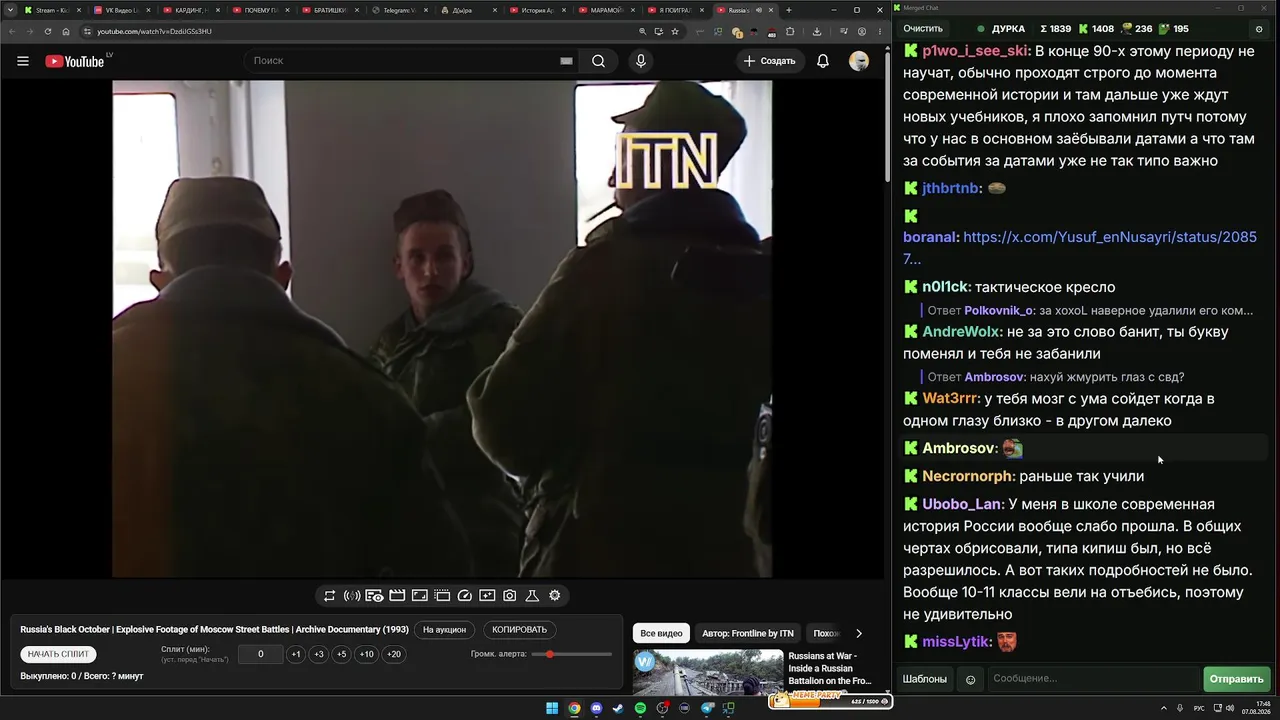The height and width of the screenshot is (720, 1280).
Task: Open the browser downloads icon
Action: (x=817, y=31)
